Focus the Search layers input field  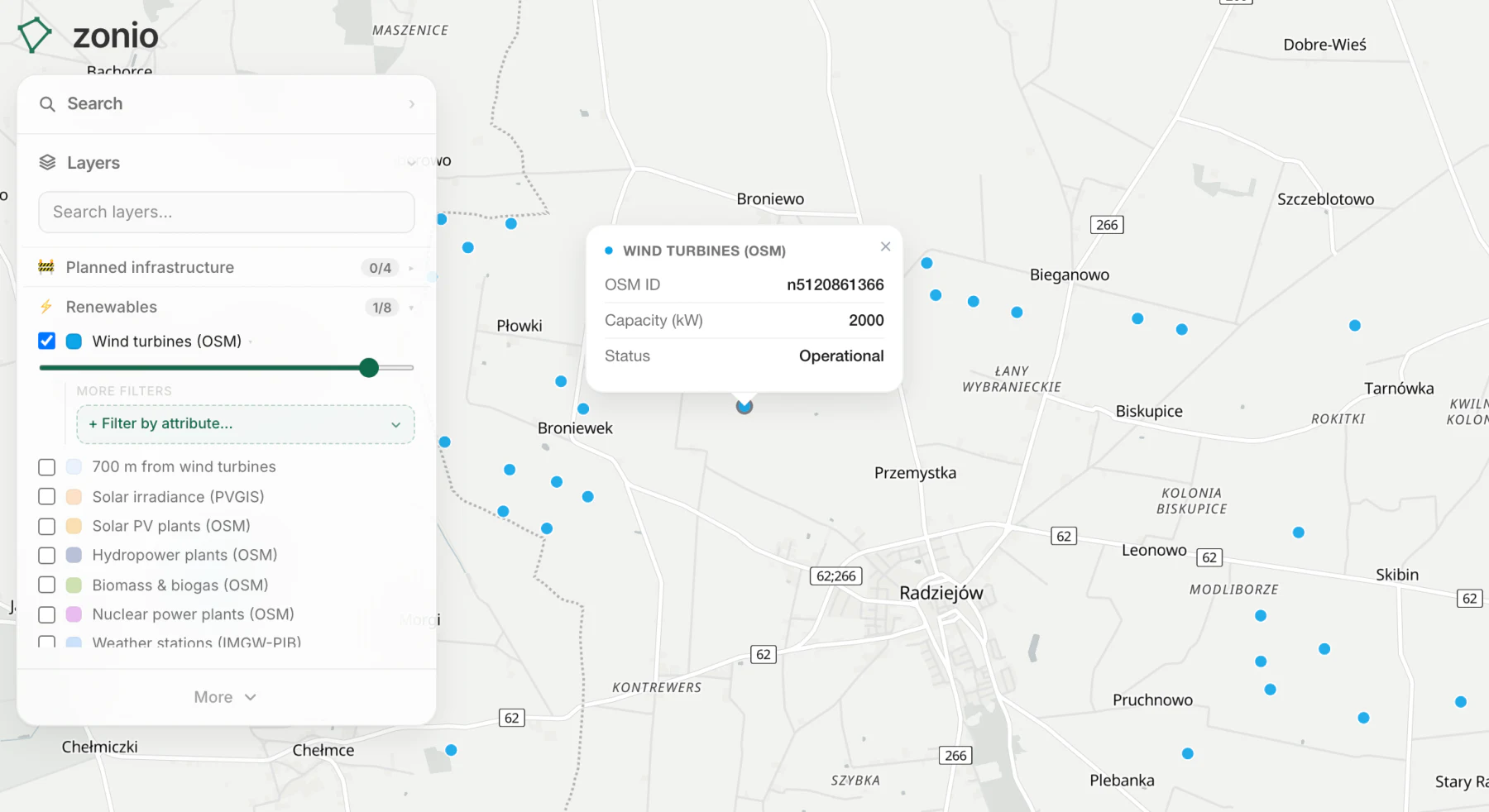(226, 213)
